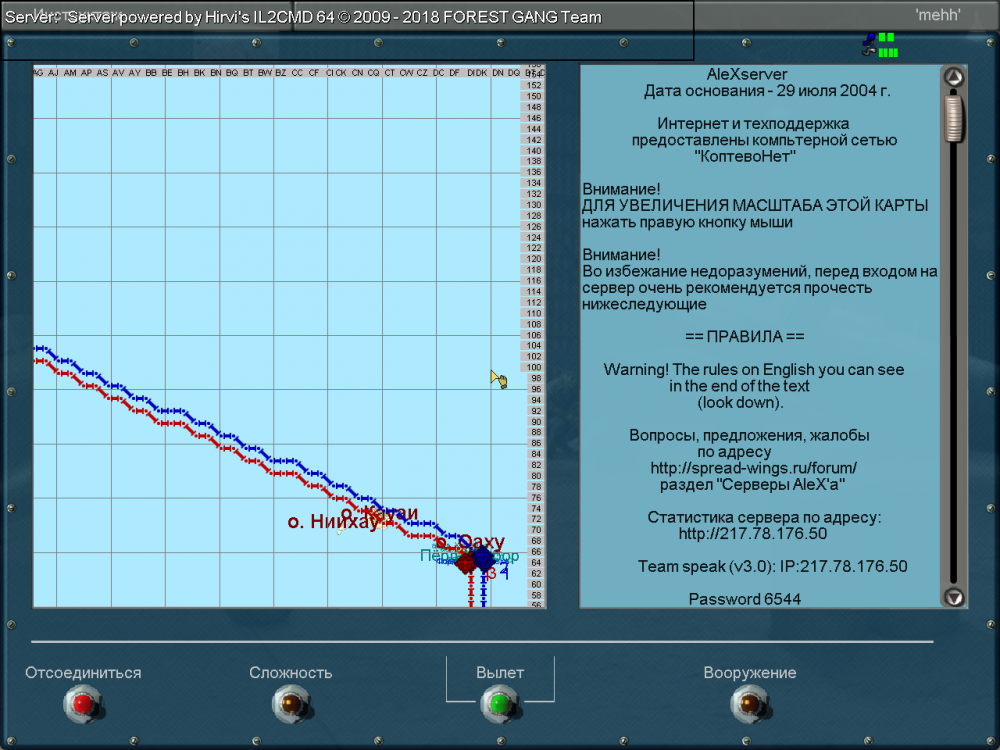Open the Сложность difficulty settings
This screenshot has height=750, width=1000.
291,702
